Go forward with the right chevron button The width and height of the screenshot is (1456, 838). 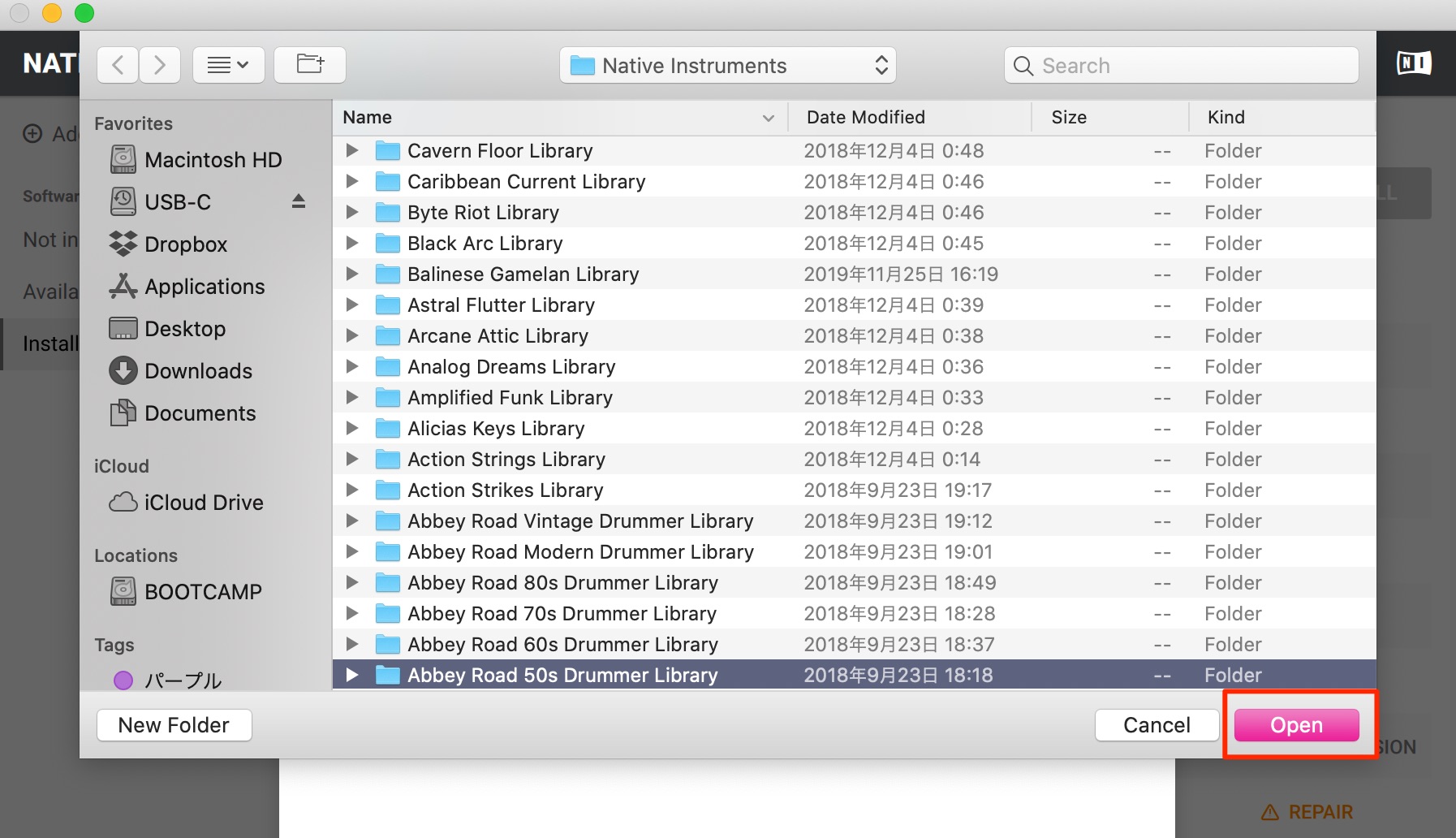tap(160, 65)
